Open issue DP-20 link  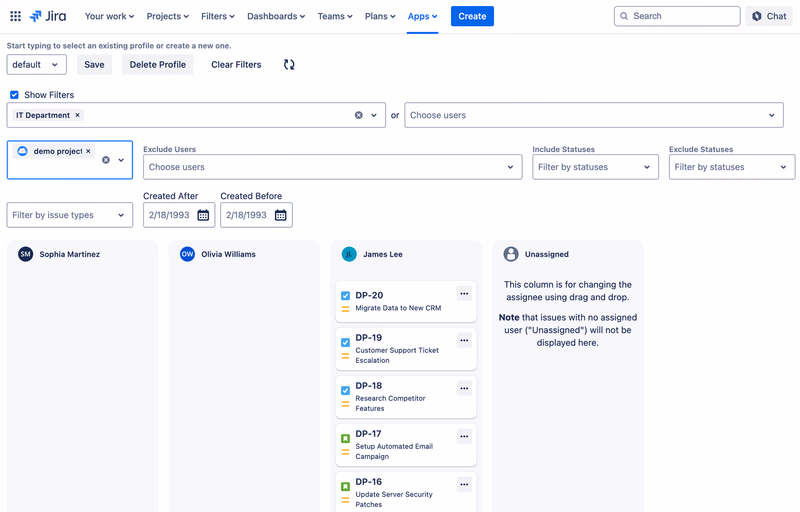[369, 295]
